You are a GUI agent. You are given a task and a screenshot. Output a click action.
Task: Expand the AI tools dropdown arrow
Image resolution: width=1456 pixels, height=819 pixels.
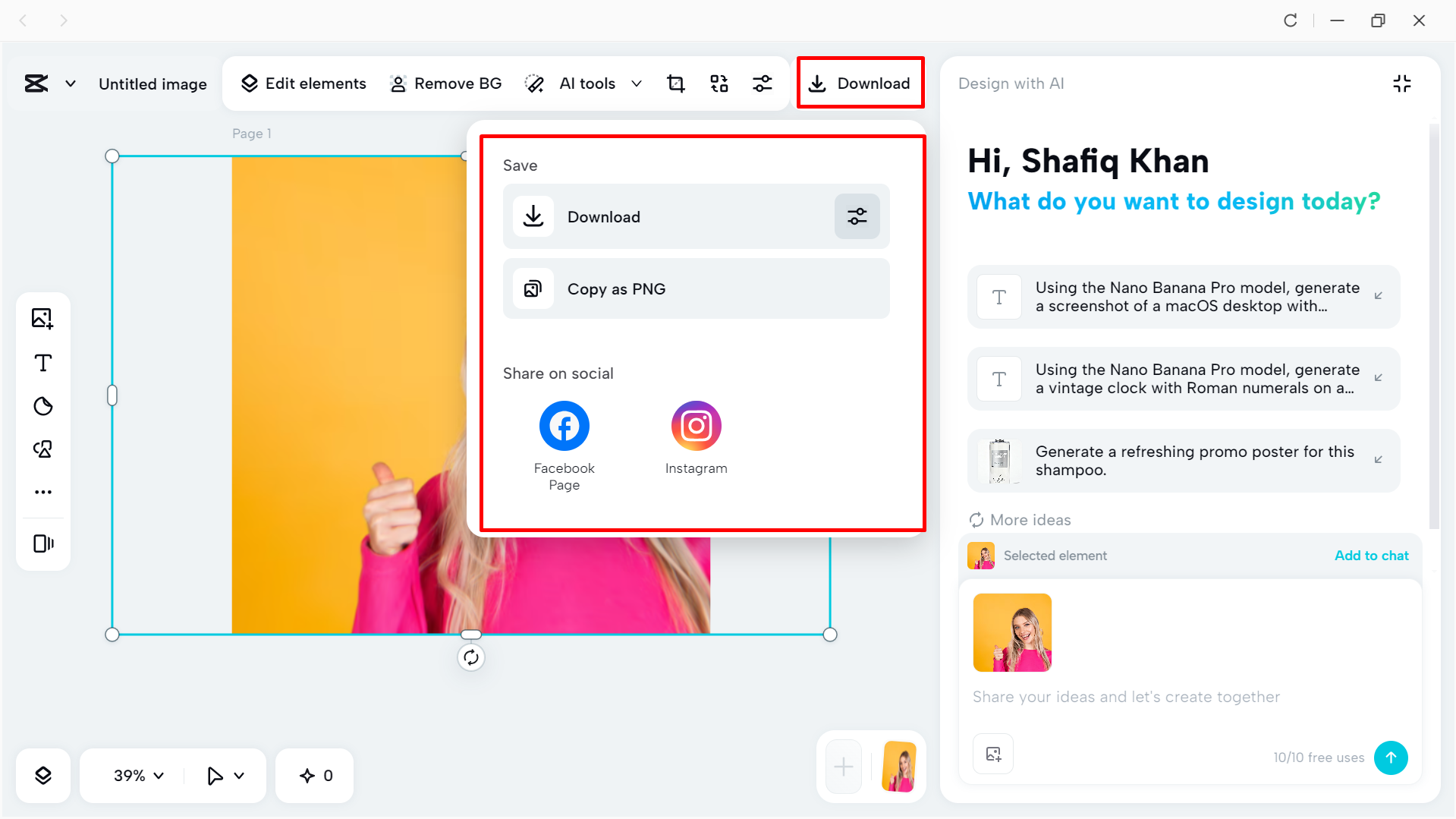[637, 83]
